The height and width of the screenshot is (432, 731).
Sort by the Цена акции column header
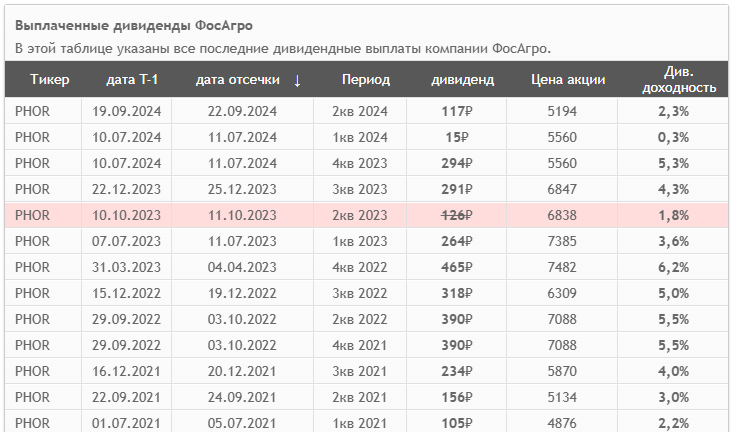coord(568,80)
